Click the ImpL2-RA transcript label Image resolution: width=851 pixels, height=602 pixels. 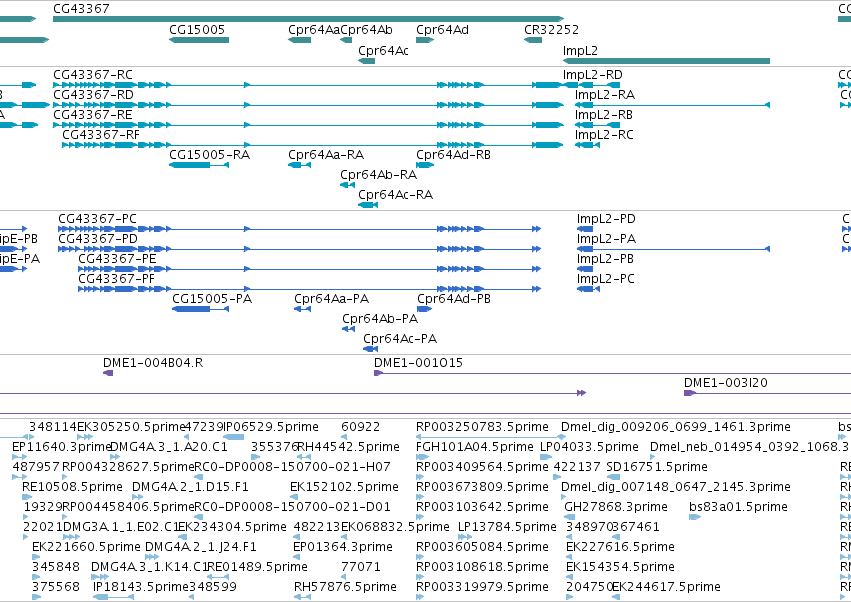[x=605, y=94]
